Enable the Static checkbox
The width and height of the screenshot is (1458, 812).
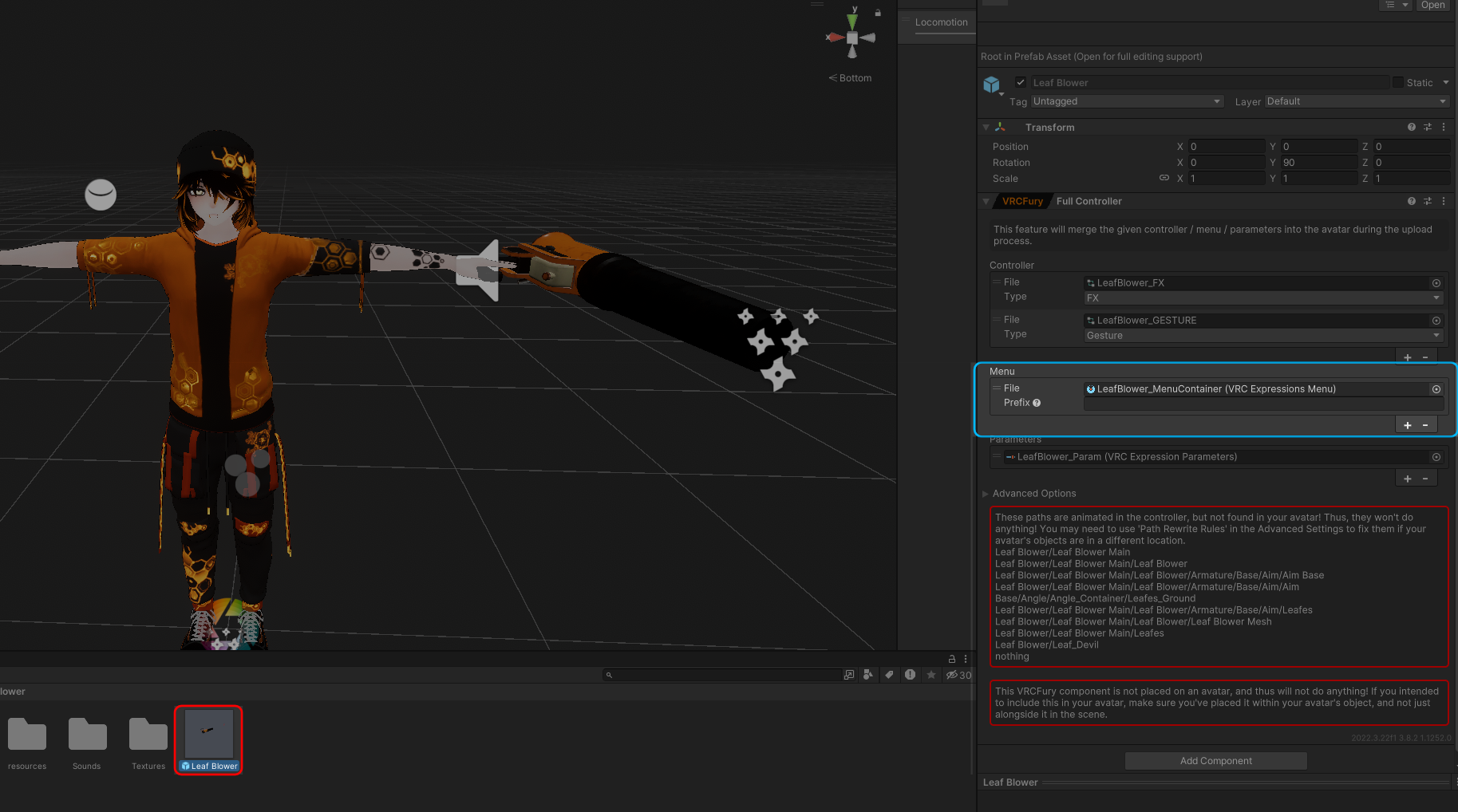[1397, 82]
